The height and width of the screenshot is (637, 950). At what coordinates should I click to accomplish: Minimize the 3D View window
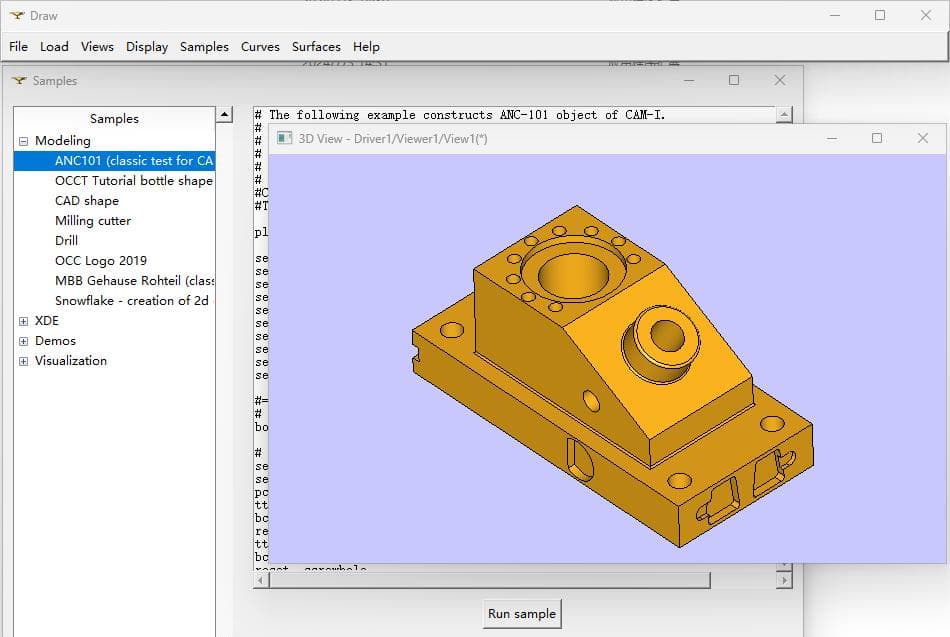(832, 138)
